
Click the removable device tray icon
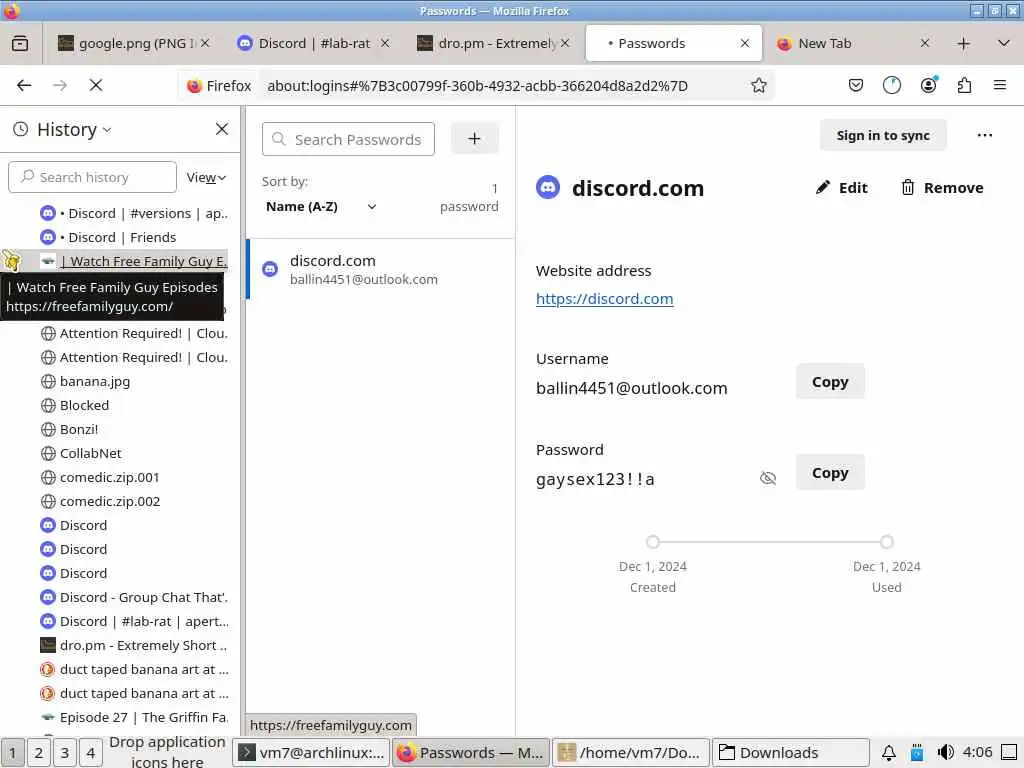[917, 753]
